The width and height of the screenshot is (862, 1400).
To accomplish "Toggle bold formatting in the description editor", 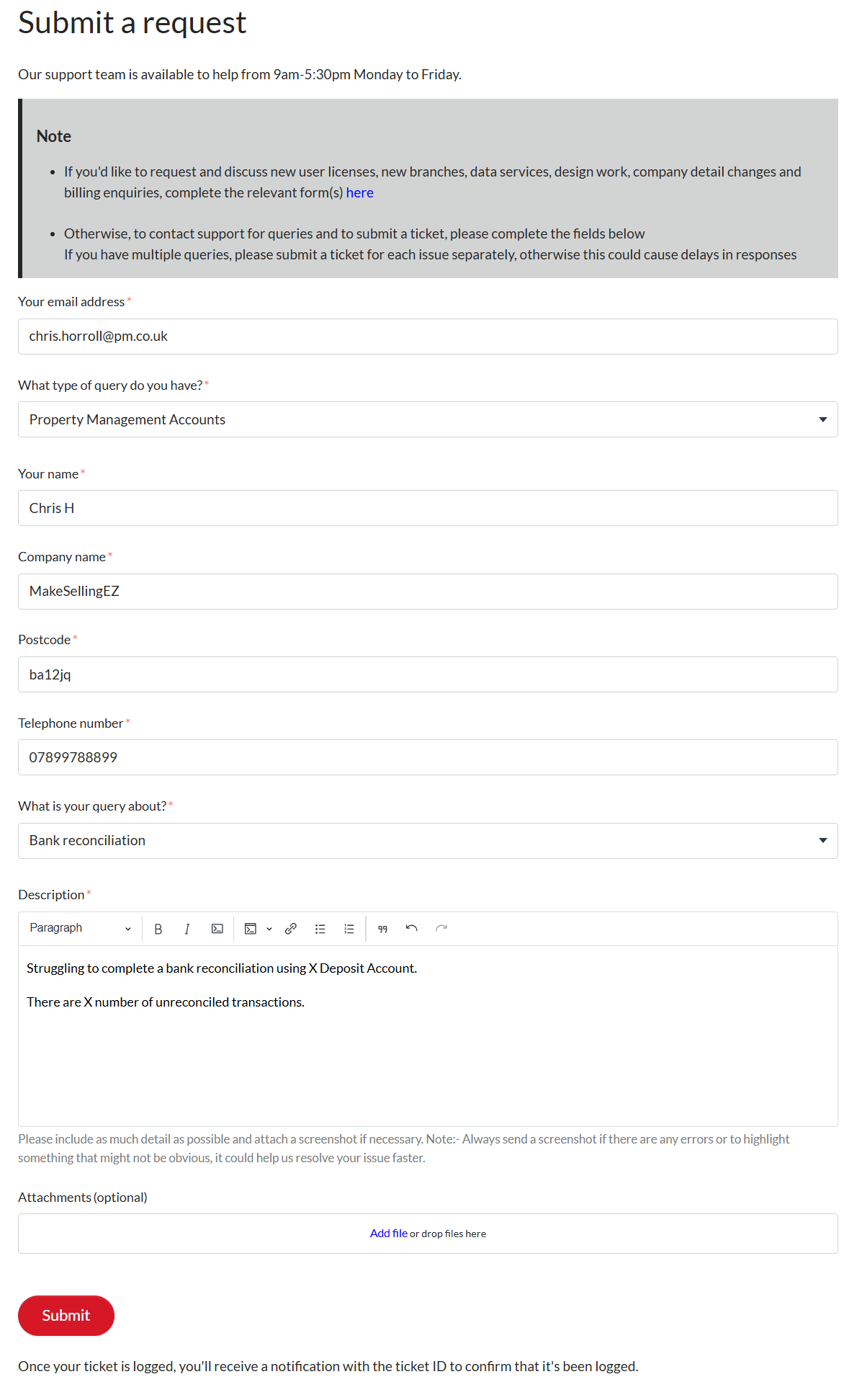I will (x=158, y=928).
